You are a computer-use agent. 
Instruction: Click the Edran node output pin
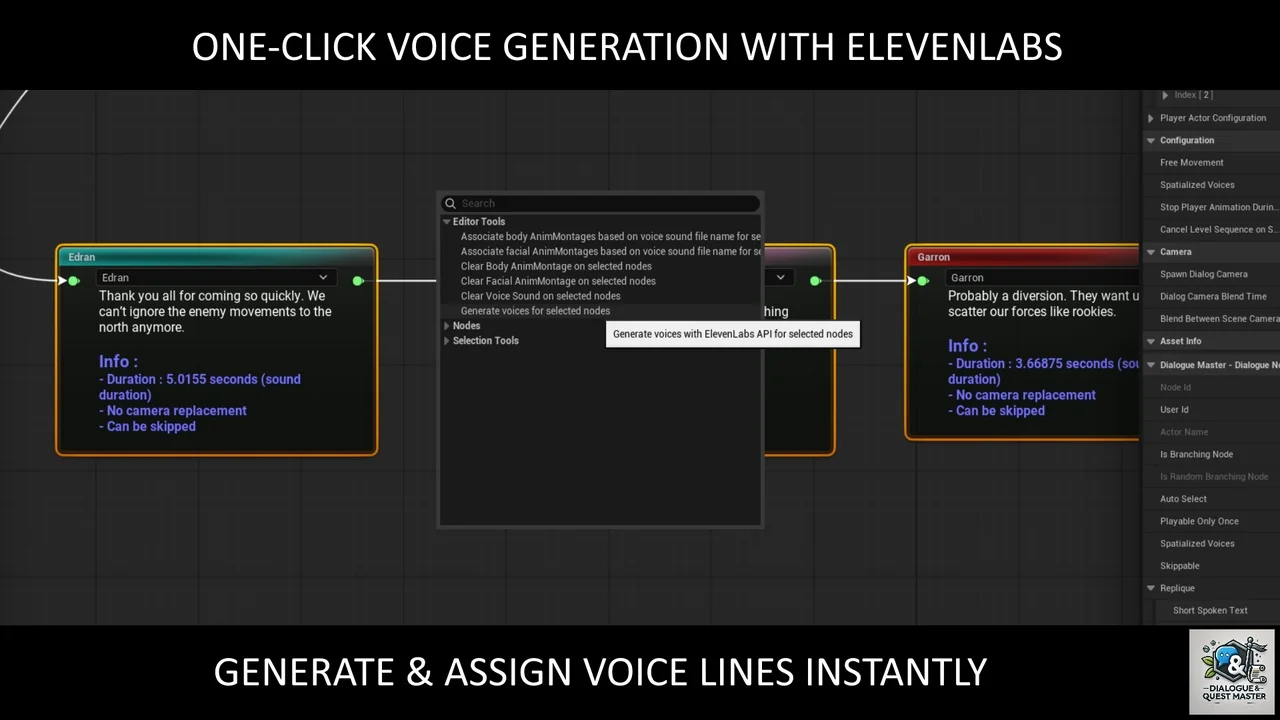[x=358, y=281]
